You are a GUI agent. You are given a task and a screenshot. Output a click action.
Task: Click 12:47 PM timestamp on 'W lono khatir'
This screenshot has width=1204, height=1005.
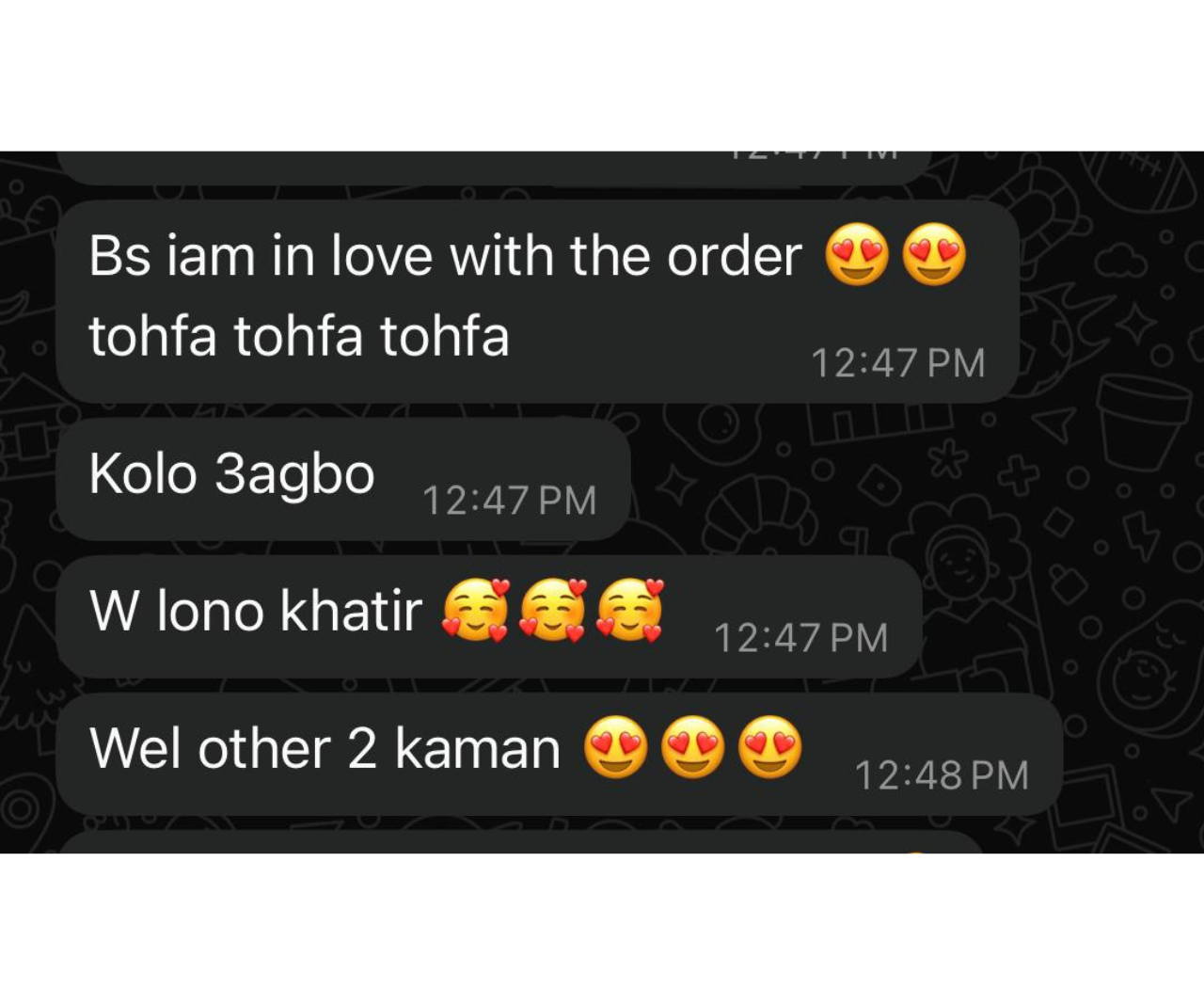point(801,638)
